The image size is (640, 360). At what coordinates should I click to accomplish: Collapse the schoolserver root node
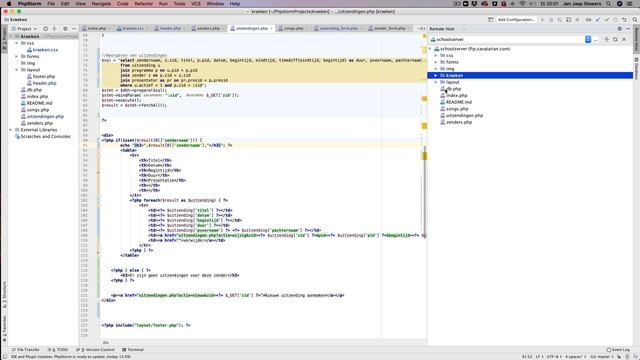pyautogui.click(x=430, y=49)
